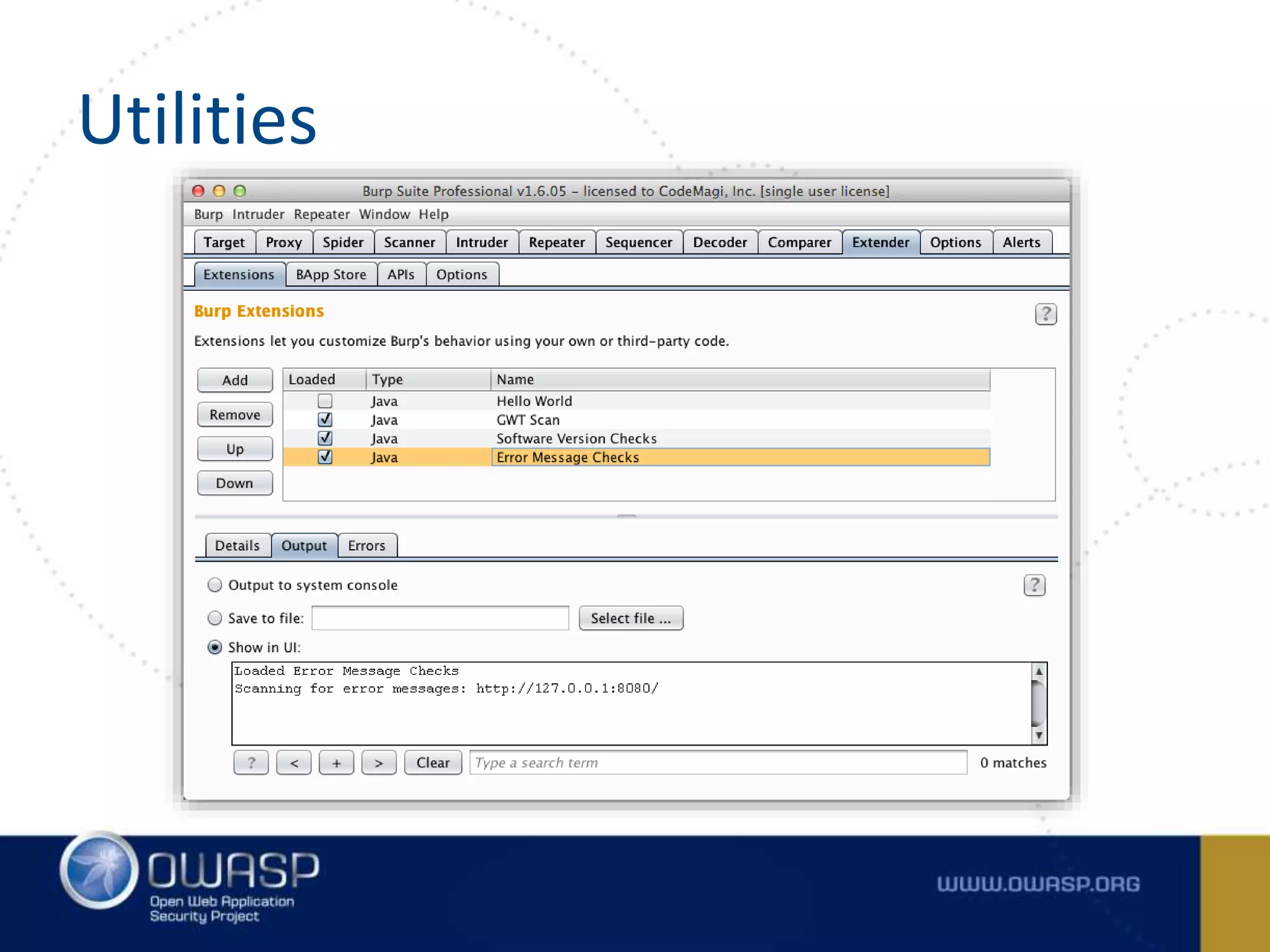Click the Remove extension button
This screenshot has width=1270, height=952.
coord(235,415)
